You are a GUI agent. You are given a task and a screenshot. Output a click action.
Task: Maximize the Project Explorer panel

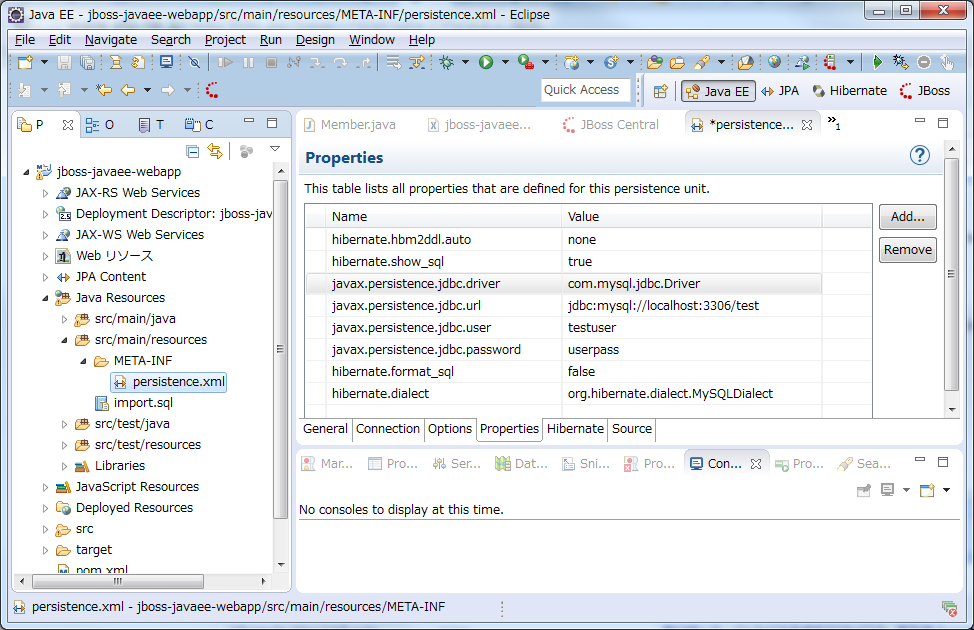(x=272, y=123)
